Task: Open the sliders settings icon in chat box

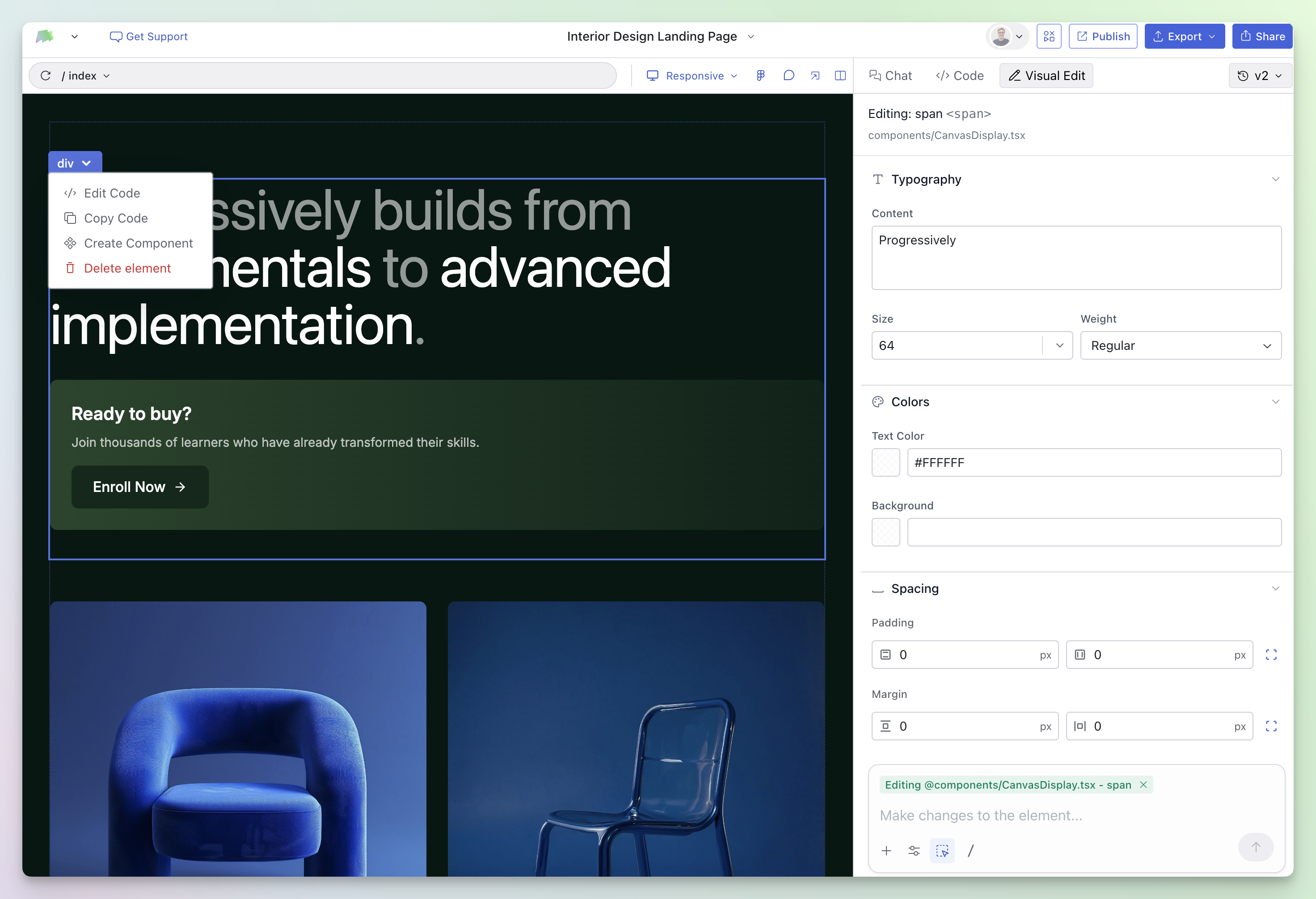Action: pyautogui.click(x=913, y=850)
